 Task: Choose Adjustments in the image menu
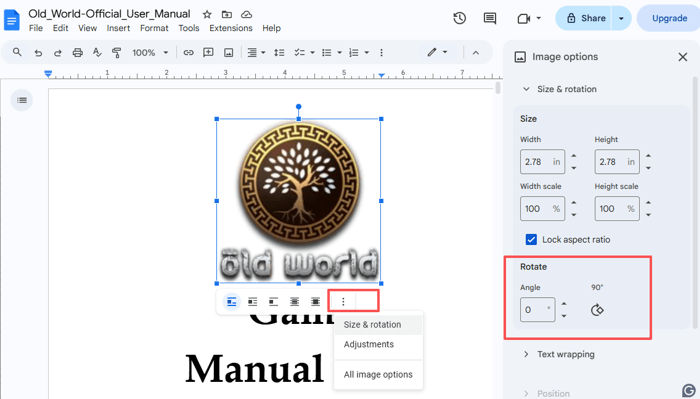pos(378,344)
